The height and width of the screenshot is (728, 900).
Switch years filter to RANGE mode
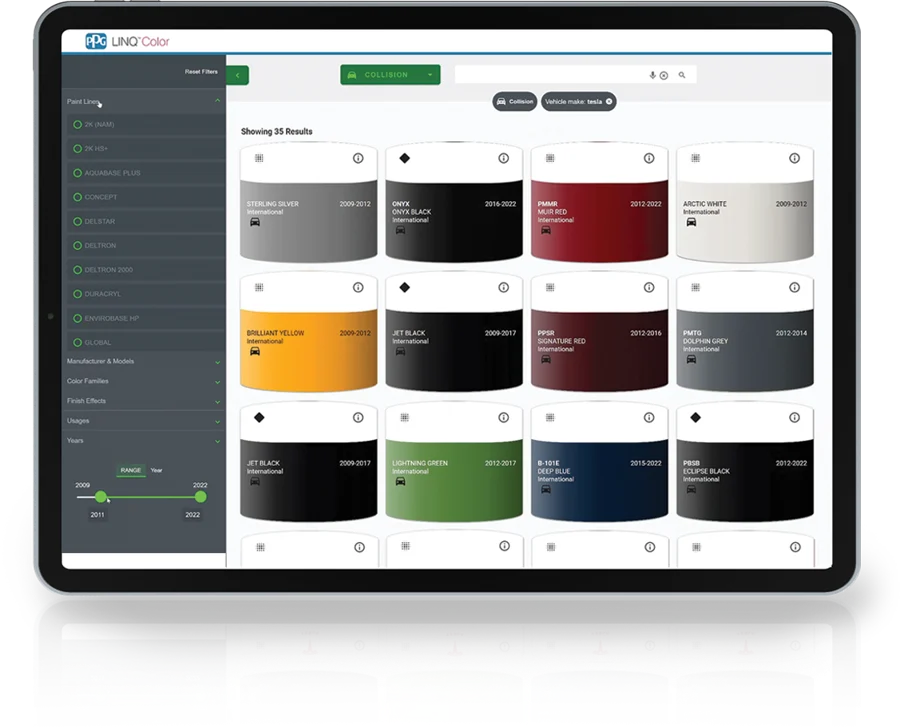click(131, 470)
